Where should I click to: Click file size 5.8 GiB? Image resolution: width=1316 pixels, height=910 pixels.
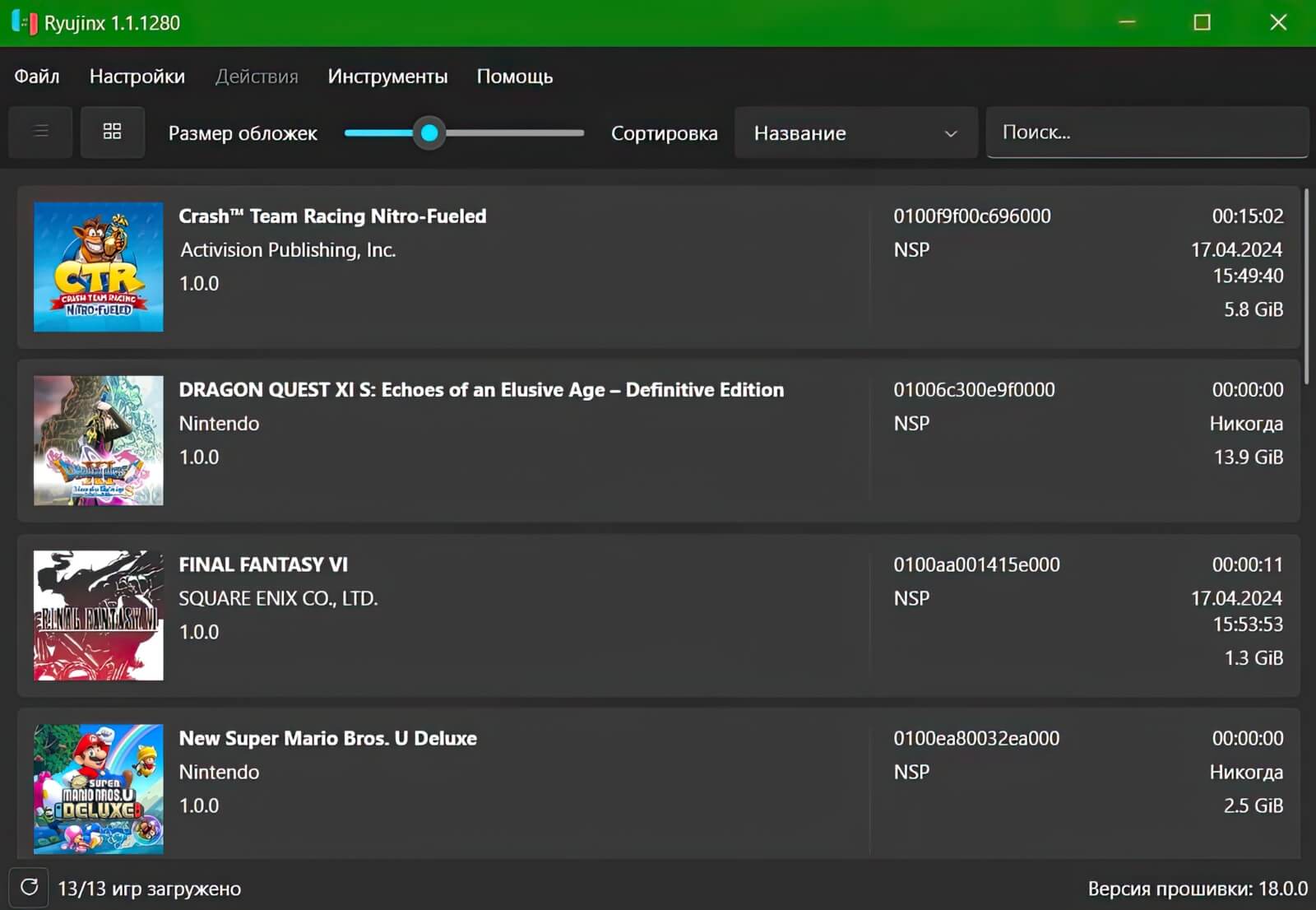click(x=1253, y=309)
